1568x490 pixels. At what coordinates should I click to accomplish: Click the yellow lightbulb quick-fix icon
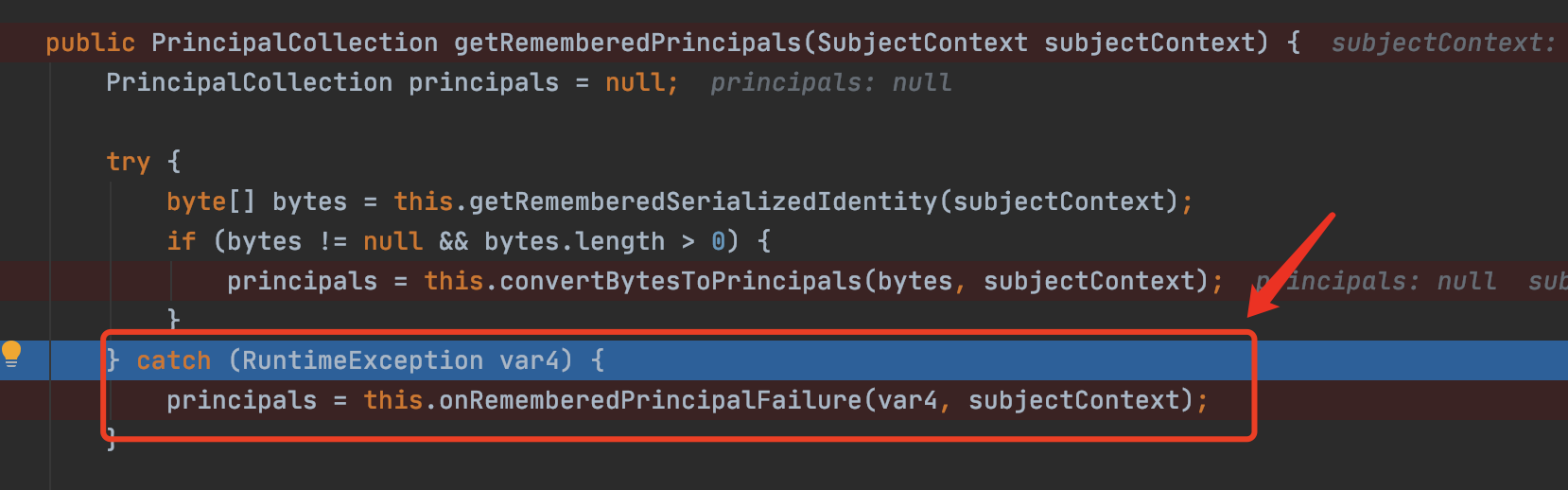point(11,354)
